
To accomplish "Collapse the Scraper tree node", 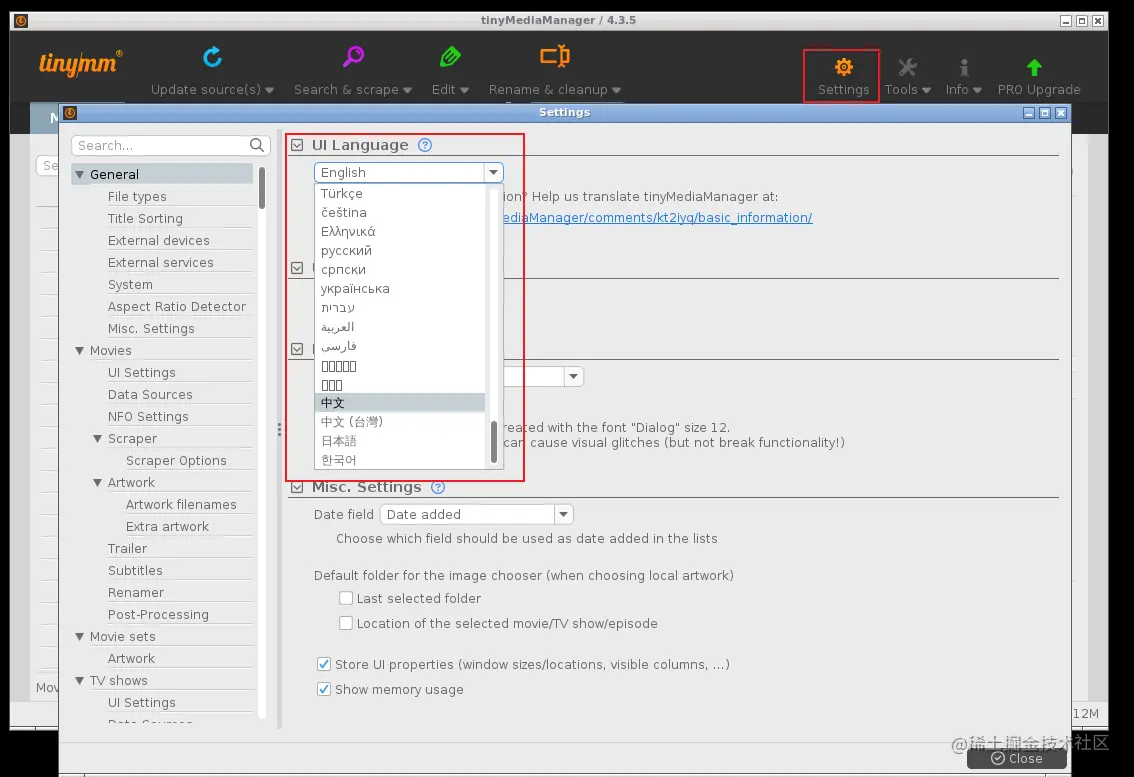I will pyautogui.click(x=98, y=439).
